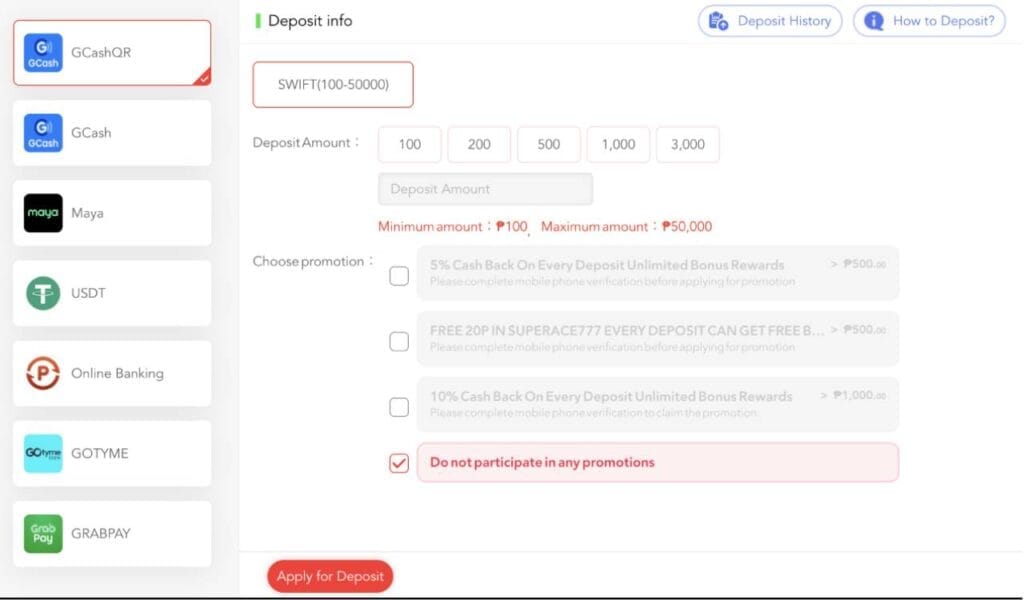1024x600 pixels.
Task: Click the GOtyme logo icon
Action: [x=43, y=453]
